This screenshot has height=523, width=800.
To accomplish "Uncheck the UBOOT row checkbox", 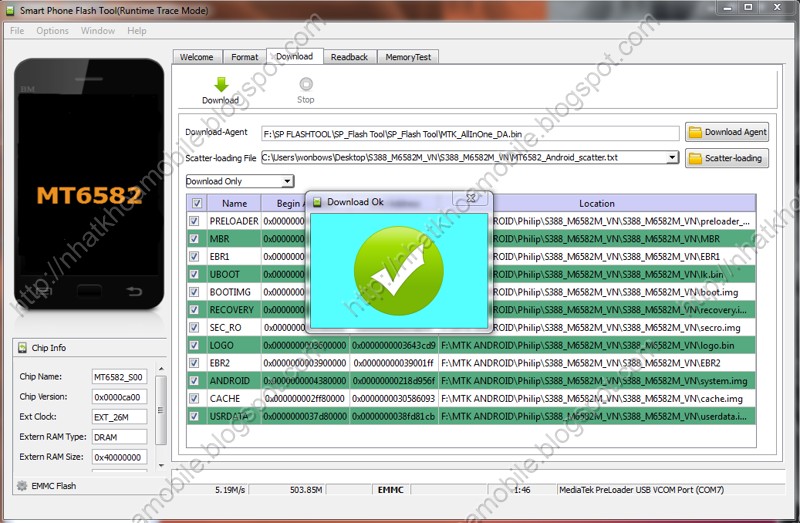I will [x=194, y=274].
